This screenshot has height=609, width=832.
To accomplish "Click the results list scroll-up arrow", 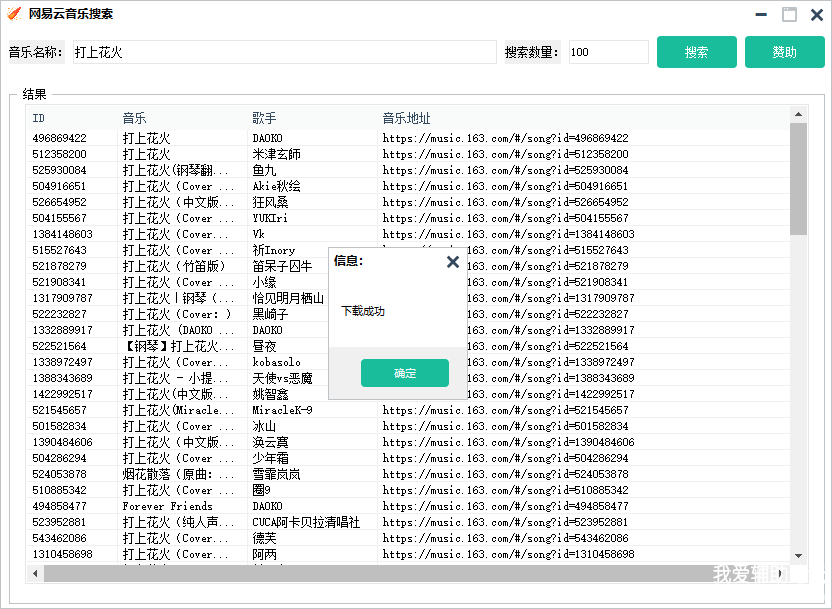I will pyautogui.click(x=798, y=114).
